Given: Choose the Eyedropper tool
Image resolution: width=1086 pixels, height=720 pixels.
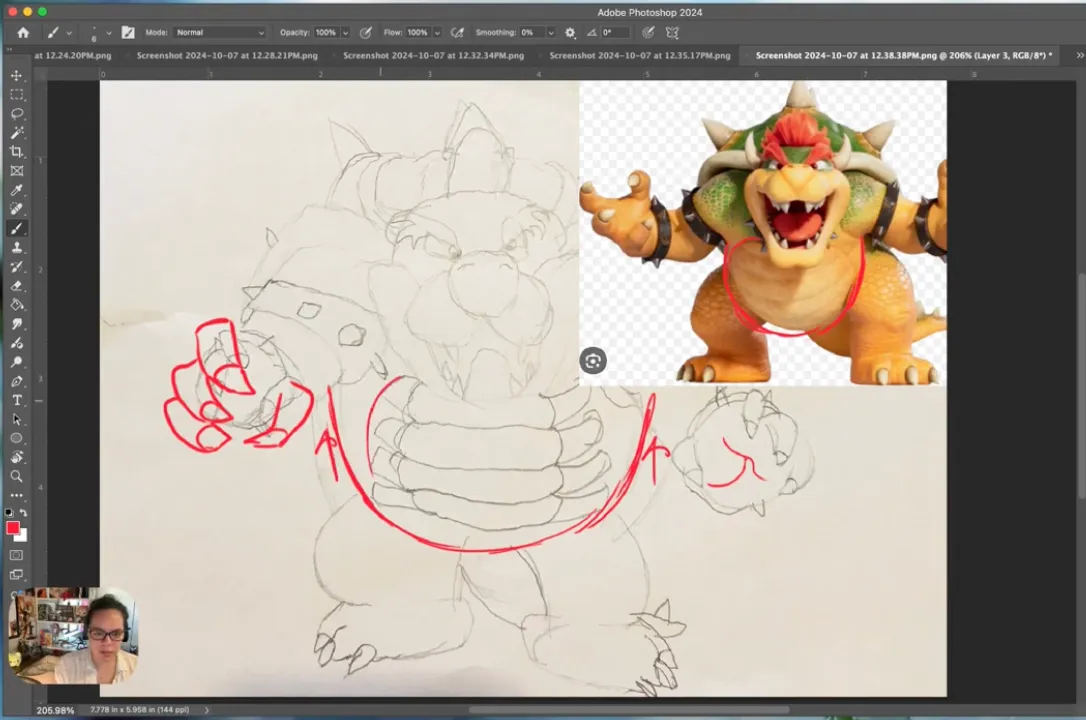Looking at the screenshot, I should coord(17,190).
